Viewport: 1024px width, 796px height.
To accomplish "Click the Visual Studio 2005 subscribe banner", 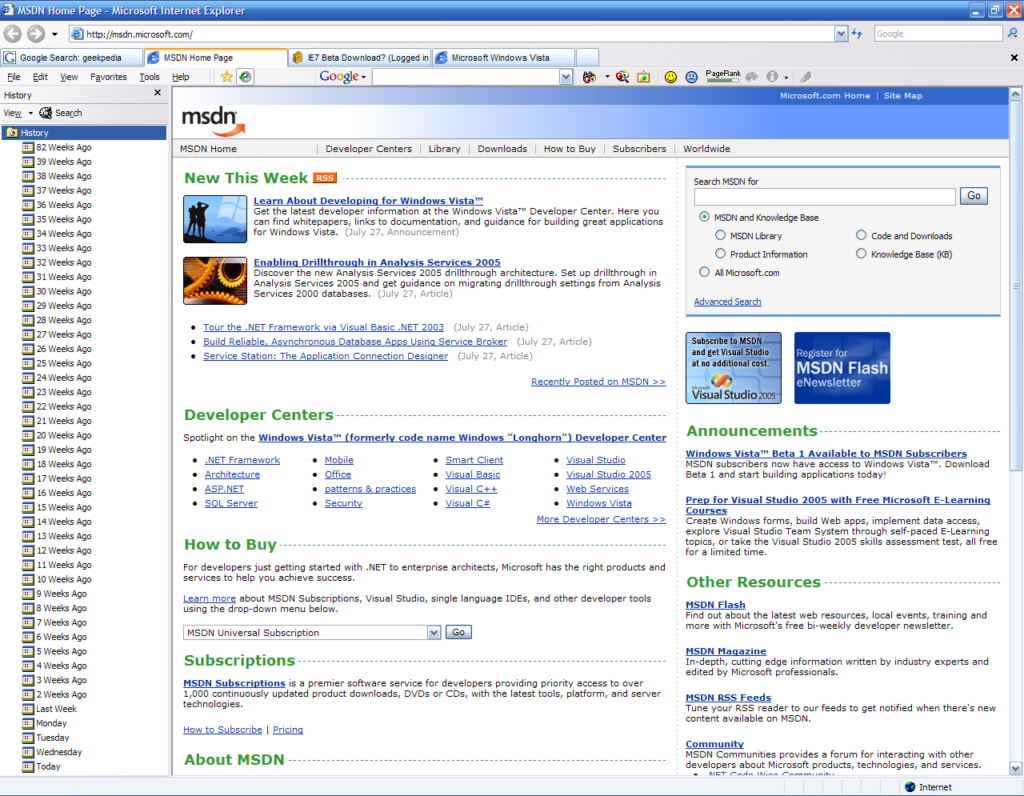I will (733, 368).
